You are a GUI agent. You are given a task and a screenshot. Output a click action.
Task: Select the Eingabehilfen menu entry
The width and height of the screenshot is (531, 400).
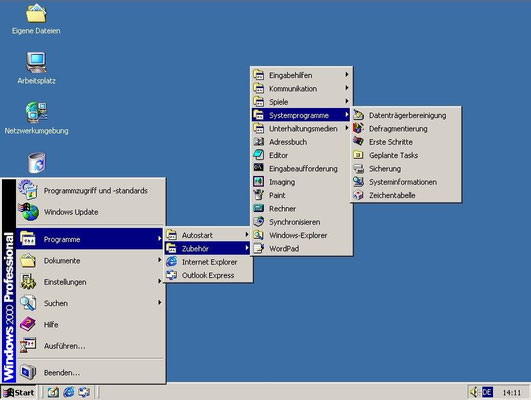tap(301, 75)
